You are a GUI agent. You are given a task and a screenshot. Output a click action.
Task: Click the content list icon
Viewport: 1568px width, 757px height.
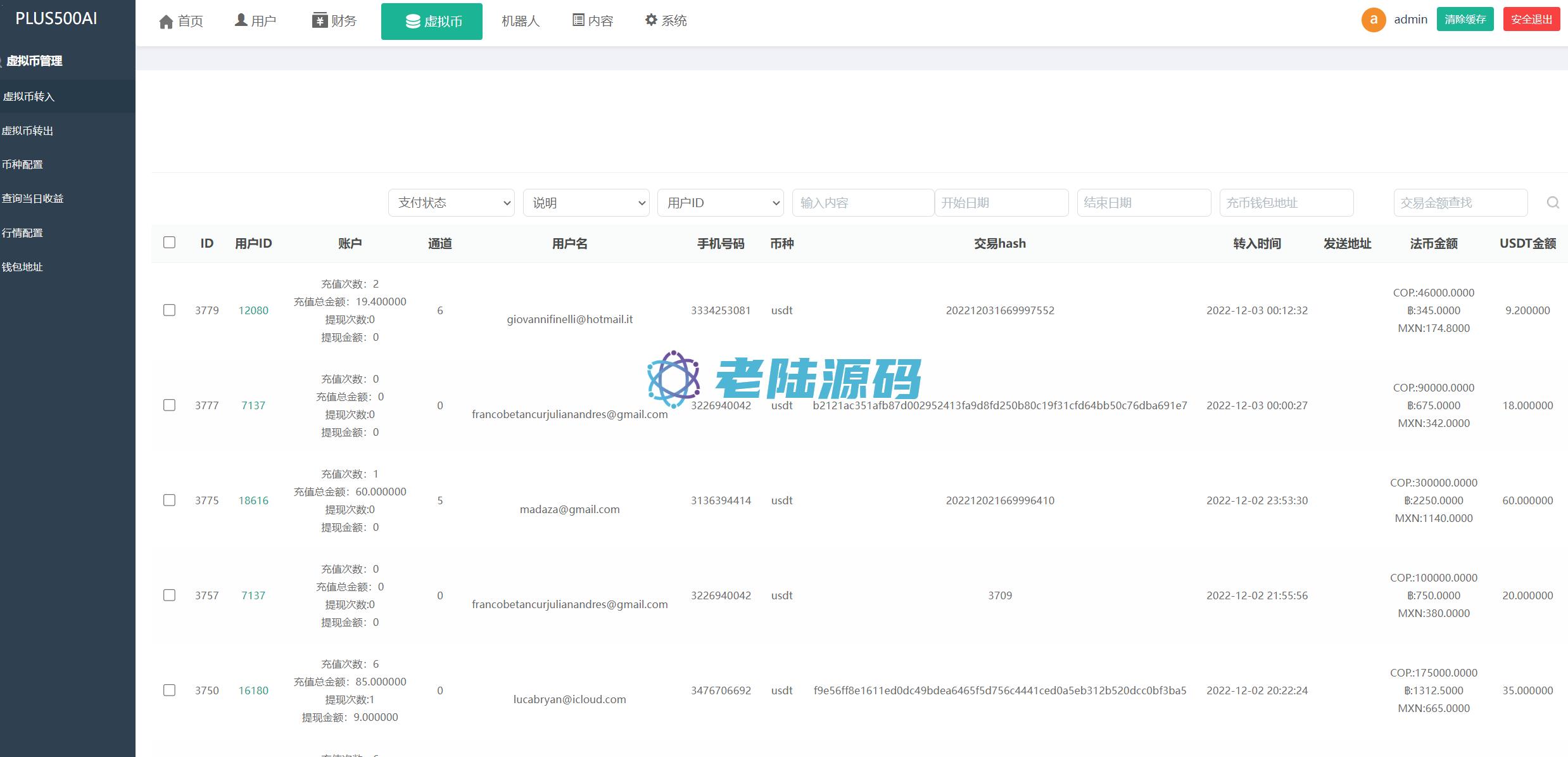coord(578,20)
